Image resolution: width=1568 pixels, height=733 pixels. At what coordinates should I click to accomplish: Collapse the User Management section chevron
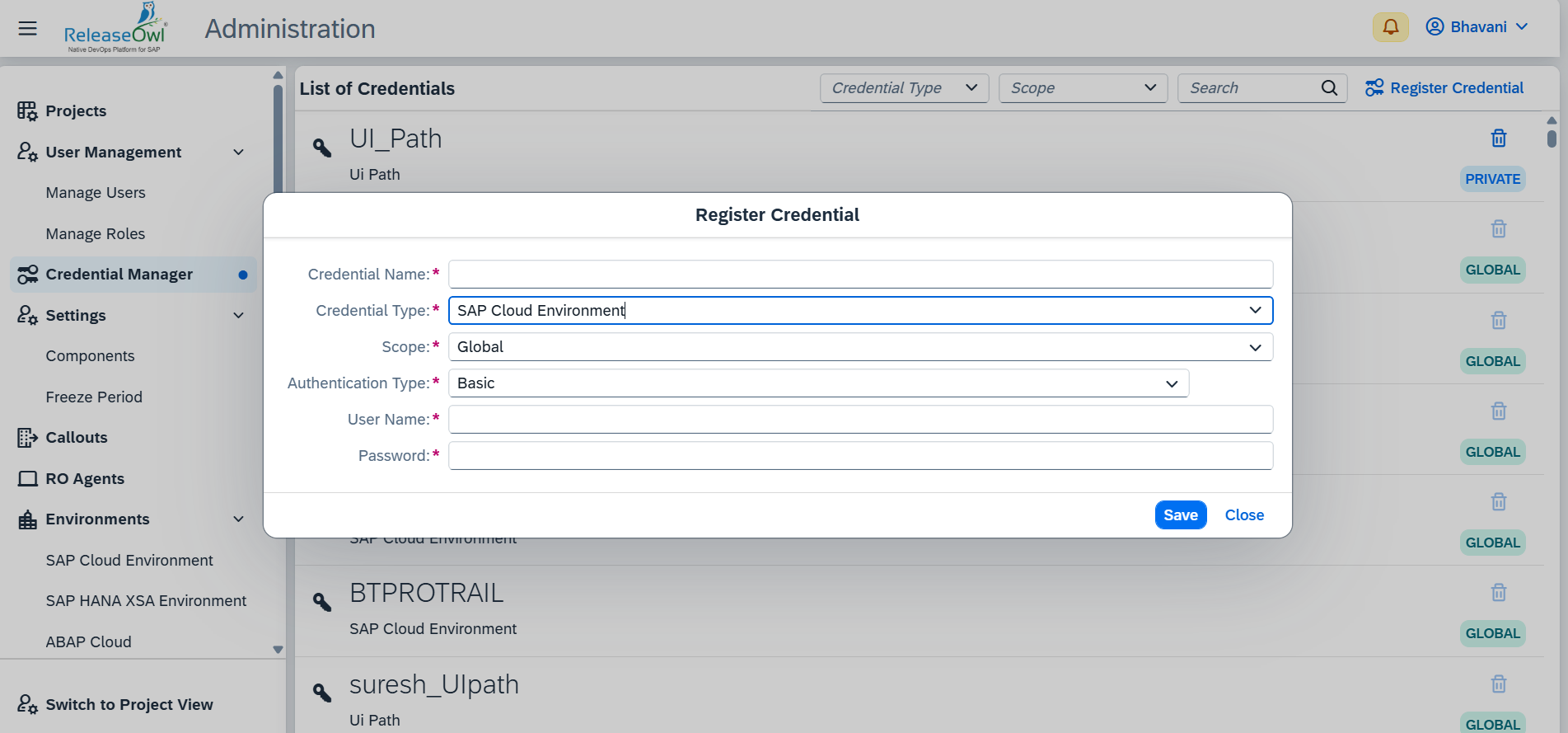click(x=239, y=152)
